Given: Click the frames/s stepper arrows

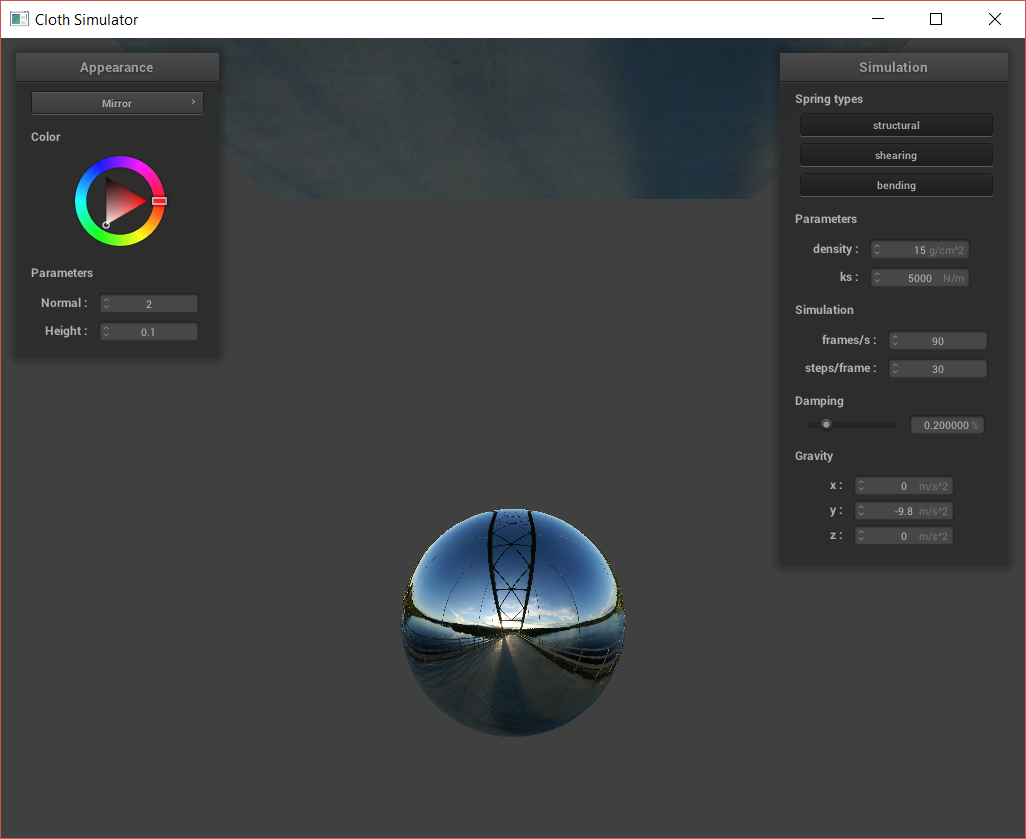Looking at the screenshot, I should (895, 341).
